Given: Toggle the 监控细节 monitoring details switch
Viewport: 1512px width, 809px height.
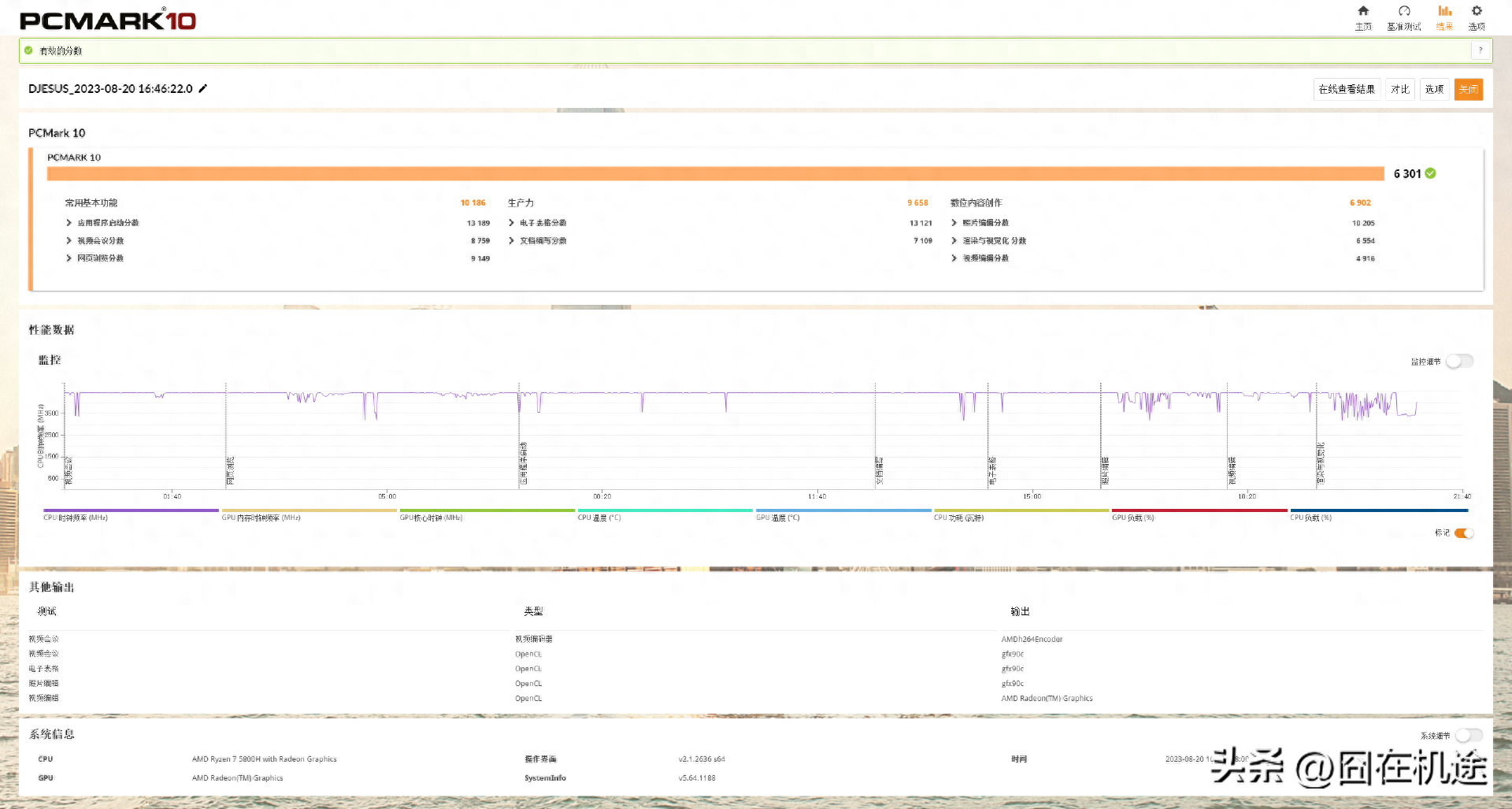Looking at the screenshot, I should [x=1459, y=361].
